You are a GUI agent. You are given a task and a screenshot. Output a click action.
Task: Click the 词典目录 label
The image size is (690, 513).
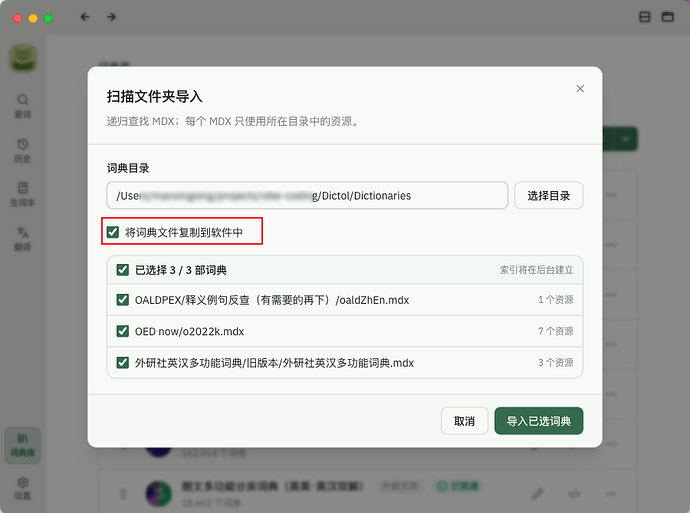click(128, 168)
